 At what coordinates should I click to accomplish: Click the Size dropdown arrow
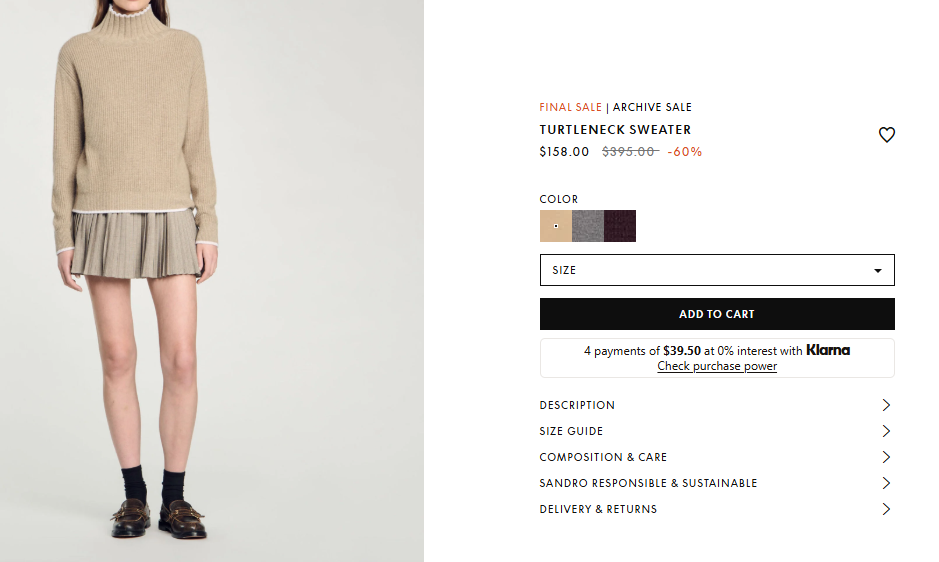click(x=878, y=271)
